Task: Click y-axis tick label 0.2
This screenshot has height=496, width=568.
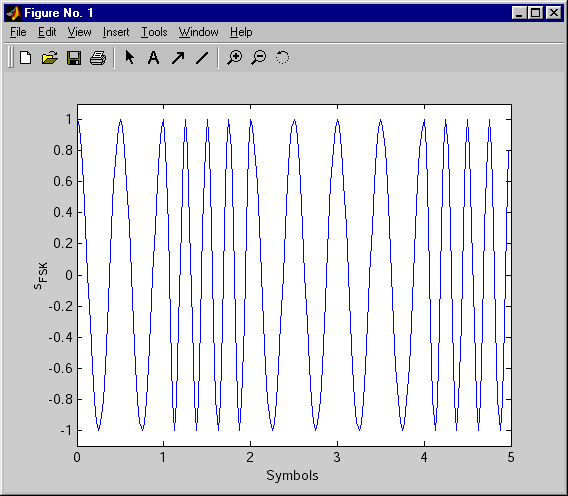Action: pos(63,243)
